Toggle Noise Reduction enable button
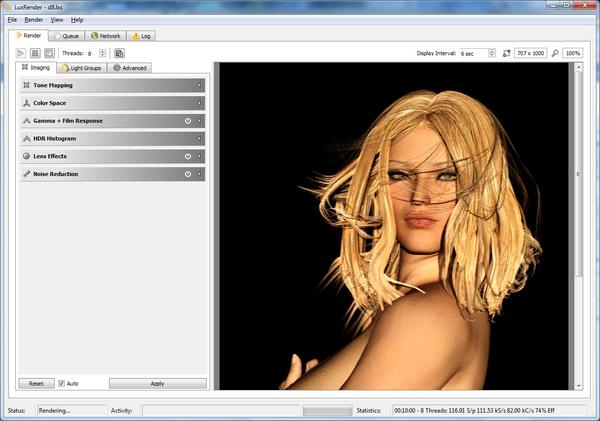This screenshot has height=421, width=600. [x=188, y=174]
